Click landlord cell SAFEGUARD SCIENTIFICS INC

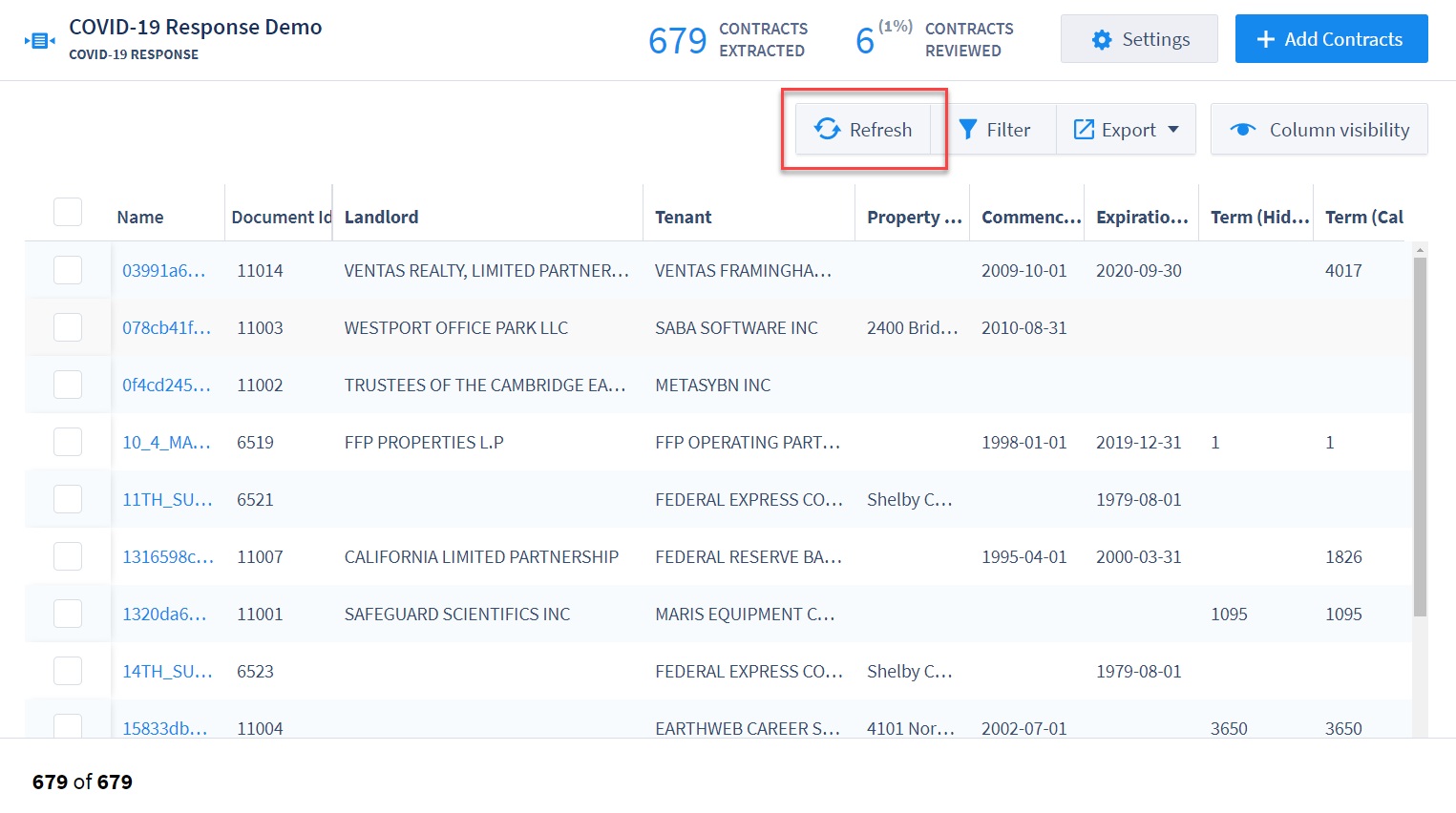point(457,614)
